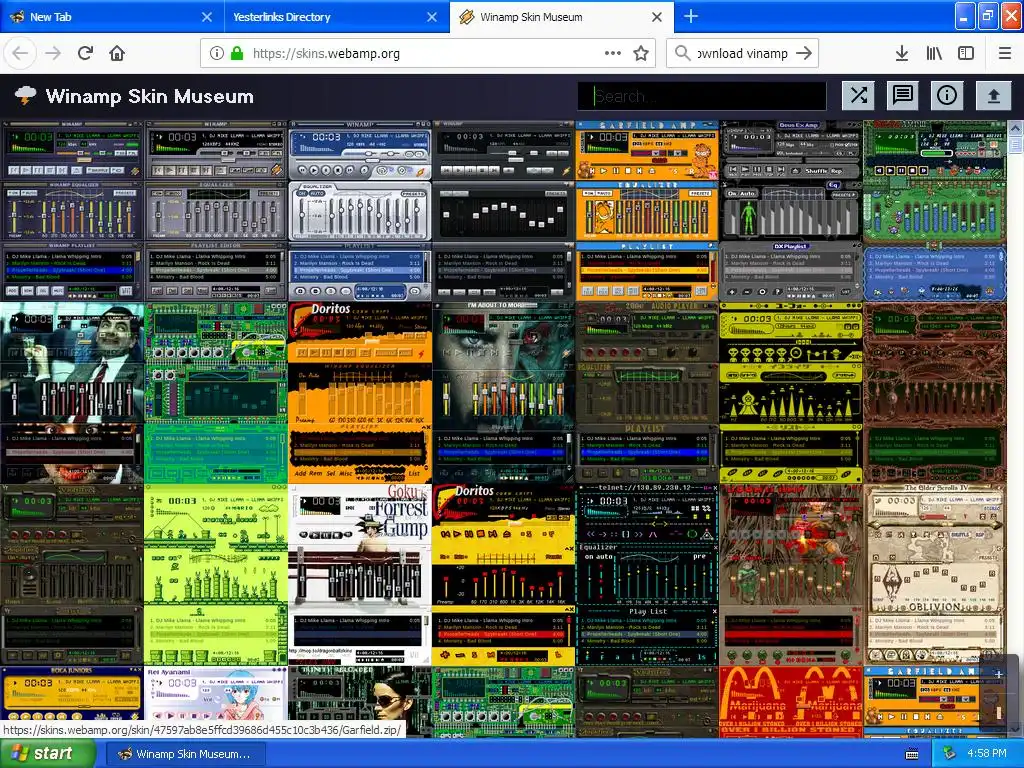Click the page vertical scrollbar thumb
This screenshot has height=768, width=1024.
(x=1016, y=144)
